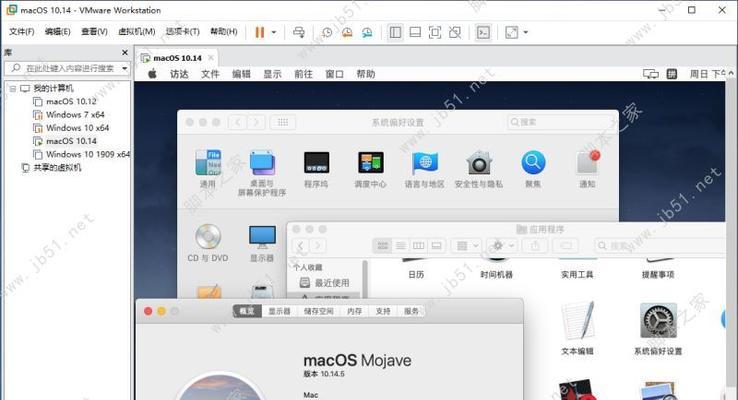Click Show All grid button in System Preferences

[283, 122]
